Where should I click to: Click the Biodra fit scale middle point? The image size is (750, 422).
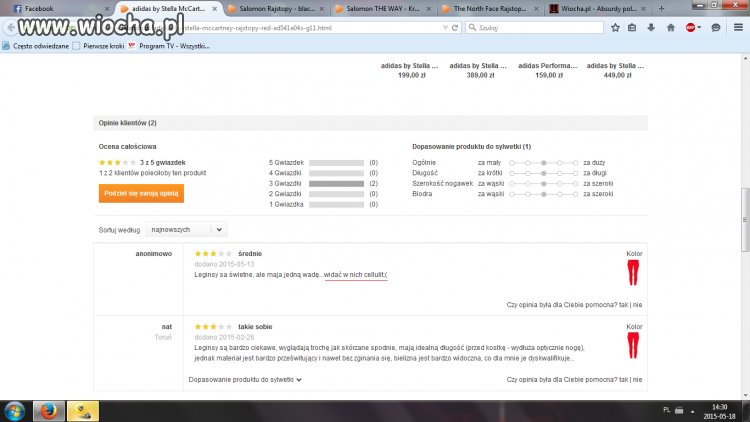pos(544,194)
